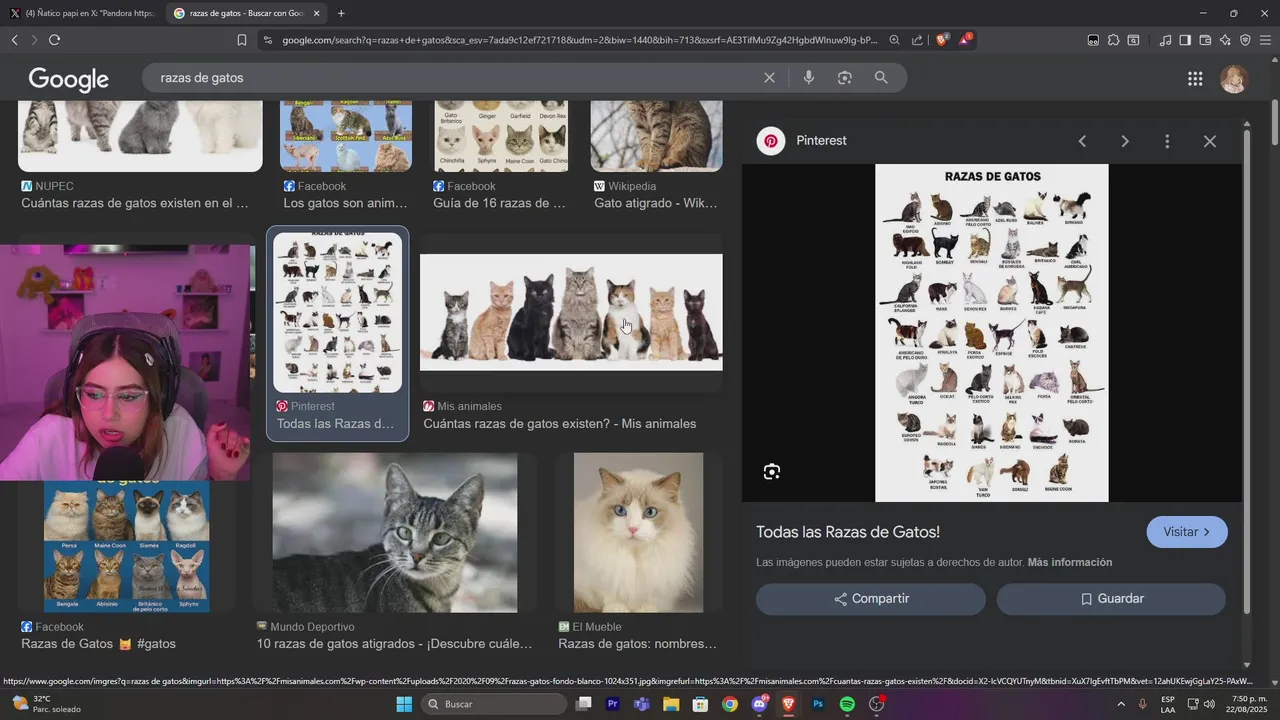Submit the search with the magnifier icon
The height and width of the screenshot is (720, 1280).
coord(881,78)
